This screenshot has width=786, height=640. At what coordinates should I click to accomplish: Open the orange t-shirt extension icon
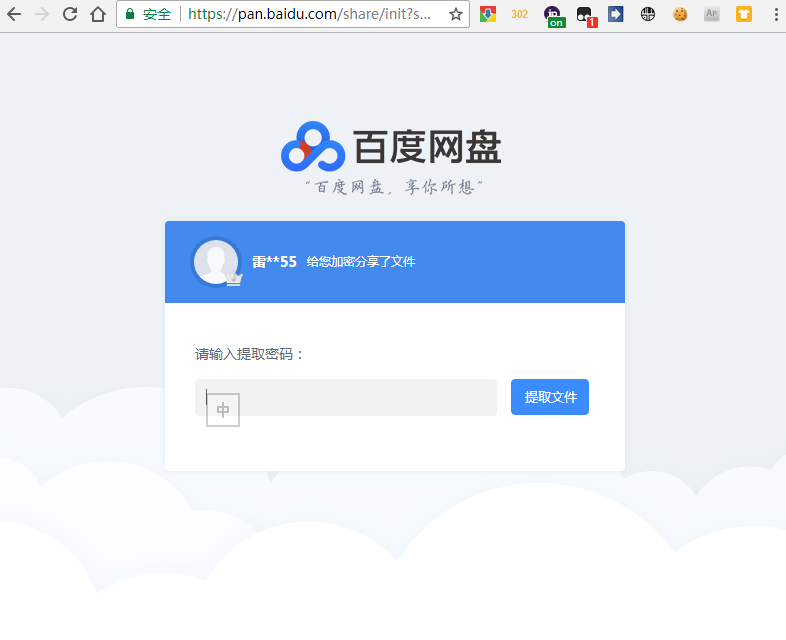pos(743,14)
